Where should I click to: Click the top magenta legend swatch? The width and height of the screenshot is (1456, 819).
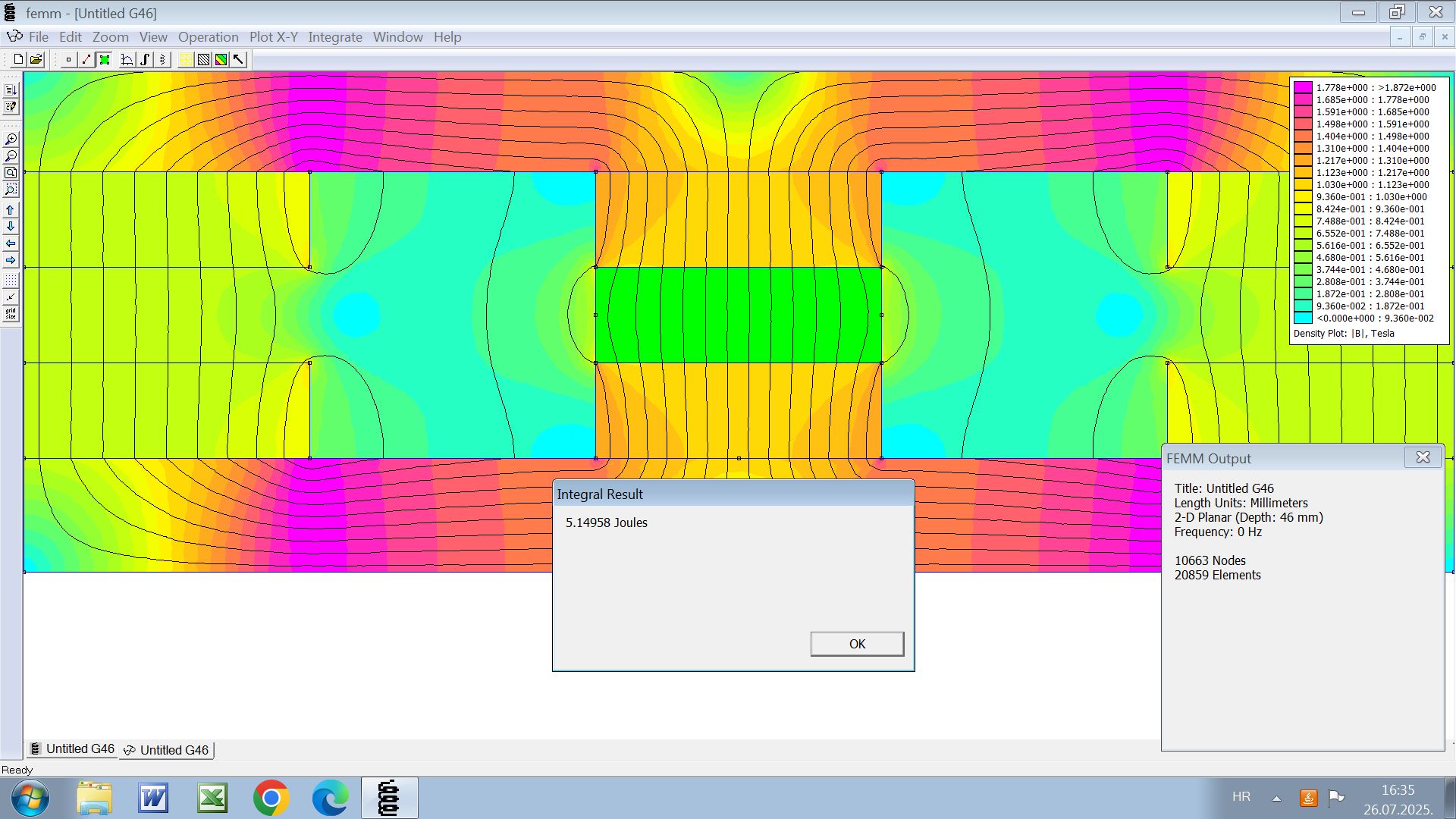pos(1303,87)
